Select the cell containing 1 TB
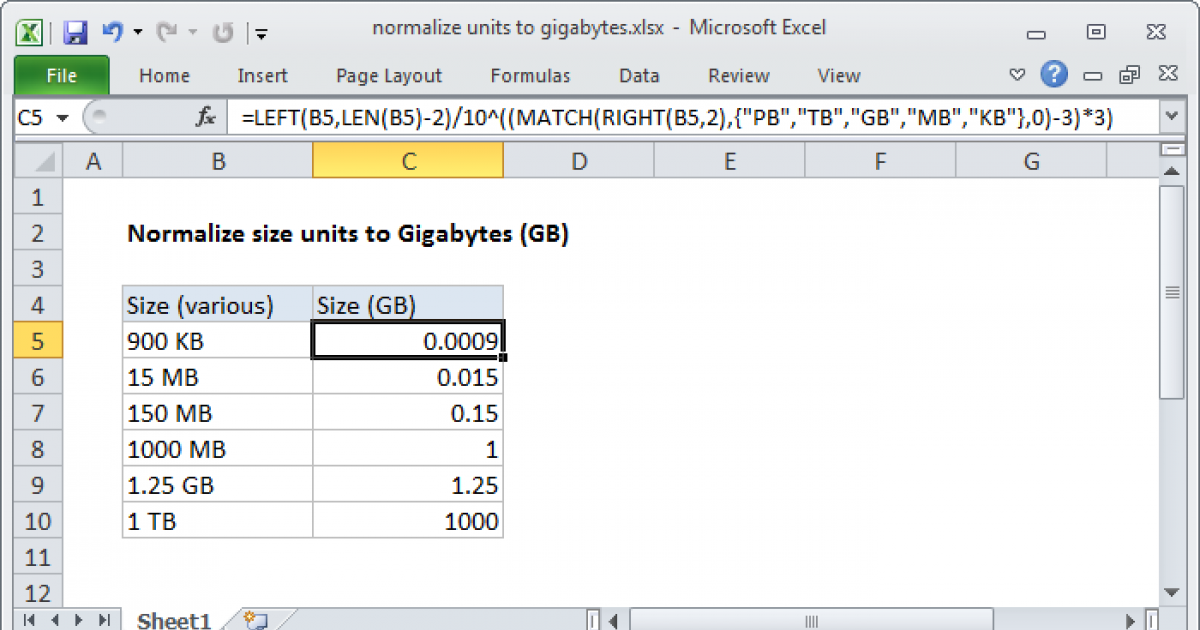The width and height of the screenshot is (1200, 630). coord(217,520)
